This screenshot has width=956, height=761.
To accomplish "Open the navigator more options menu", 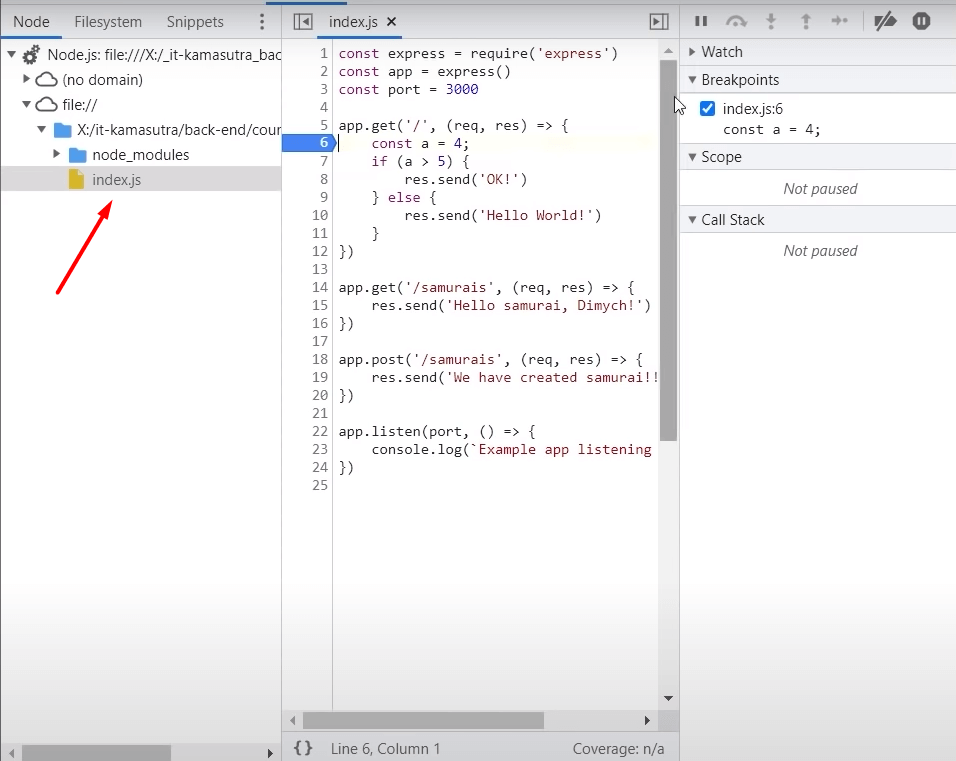I will 262,21.
